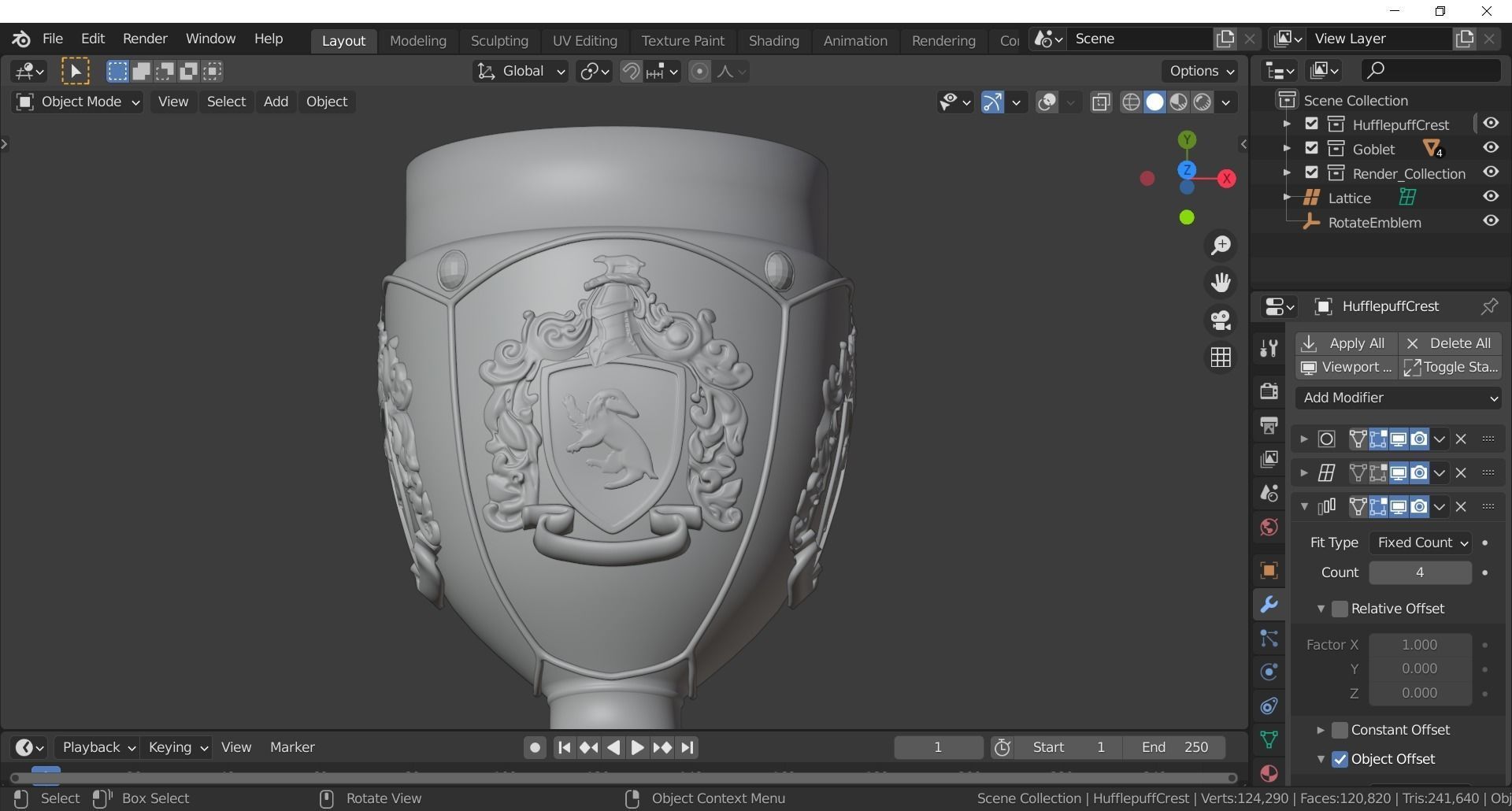Click Viewport Vis button
This screenshot has width=1512, height=811.
1346,367
